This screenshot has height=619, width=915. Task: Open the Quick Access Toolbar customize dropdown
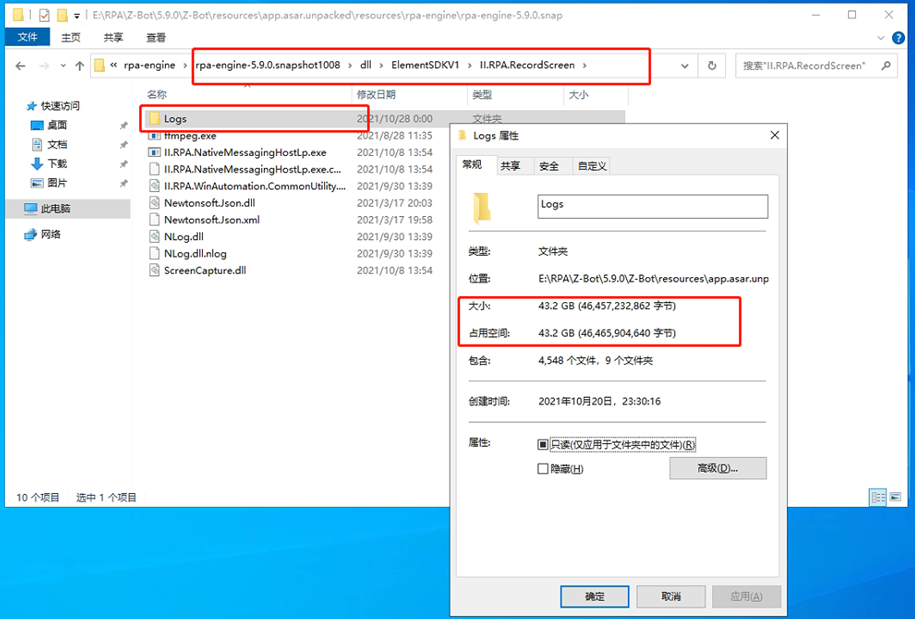coord(77,16)
